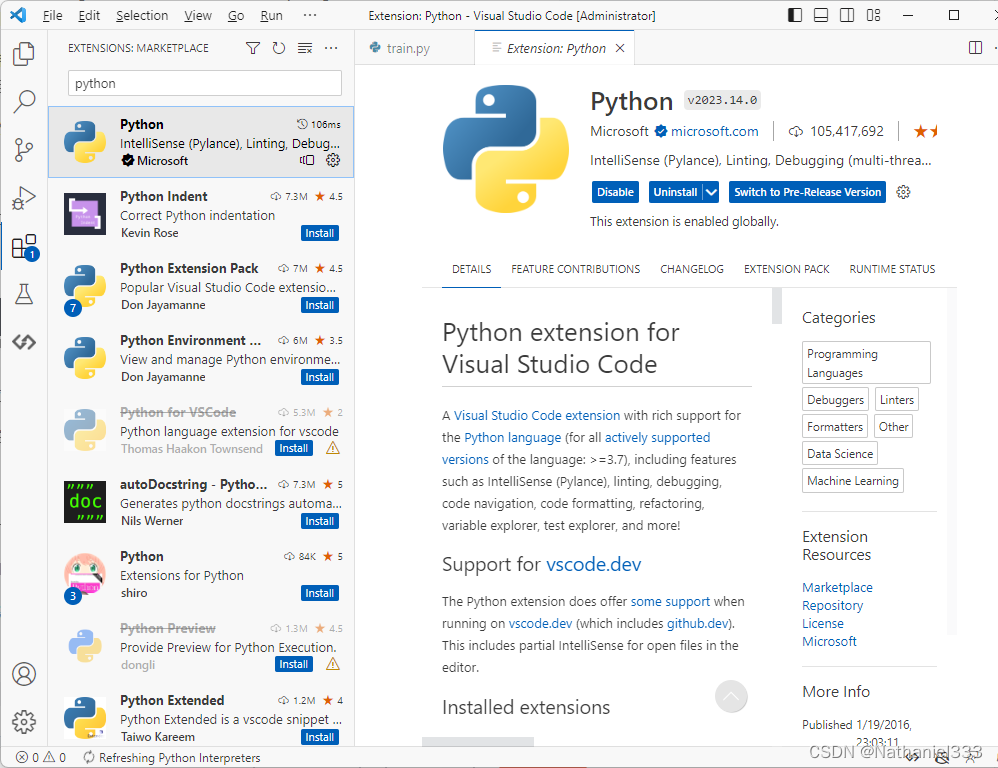Click the warning icon on Python Preview
Viewport: 998px width, 768px height.
click(332, 664)
